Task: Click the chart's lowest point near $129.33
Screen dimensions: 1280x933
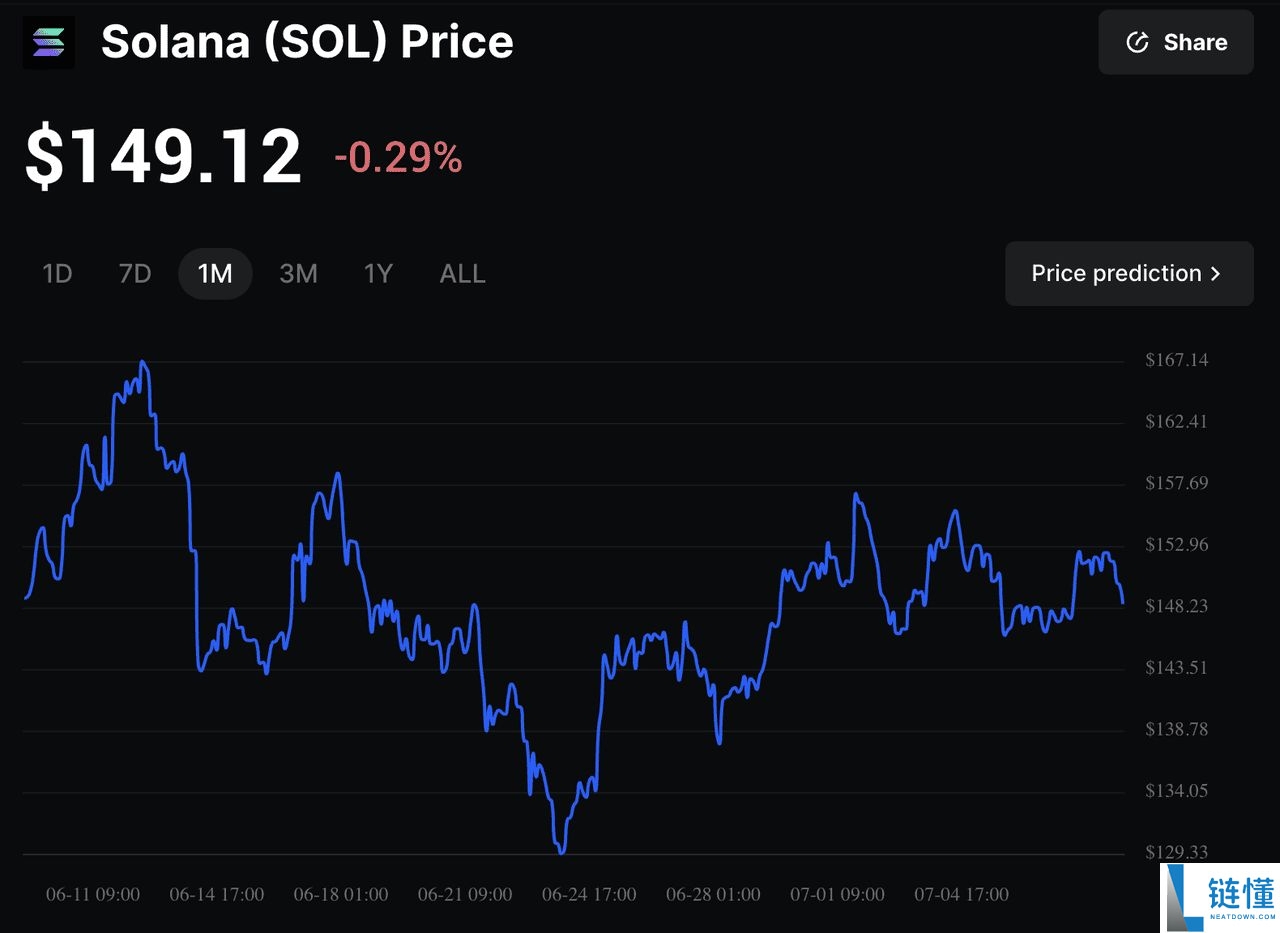Action: (561, 852)
